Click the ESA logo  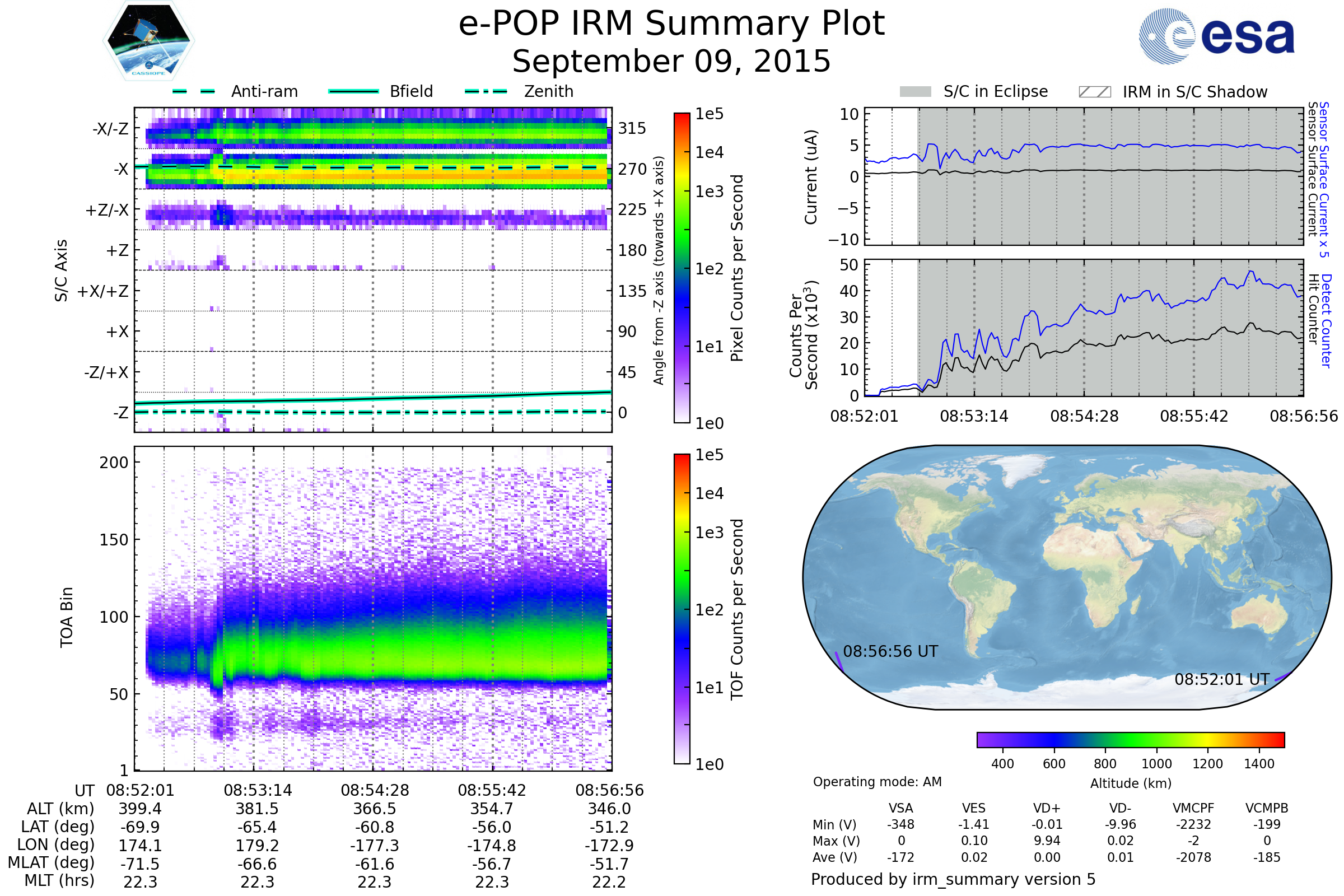(x=1216, y=36)
